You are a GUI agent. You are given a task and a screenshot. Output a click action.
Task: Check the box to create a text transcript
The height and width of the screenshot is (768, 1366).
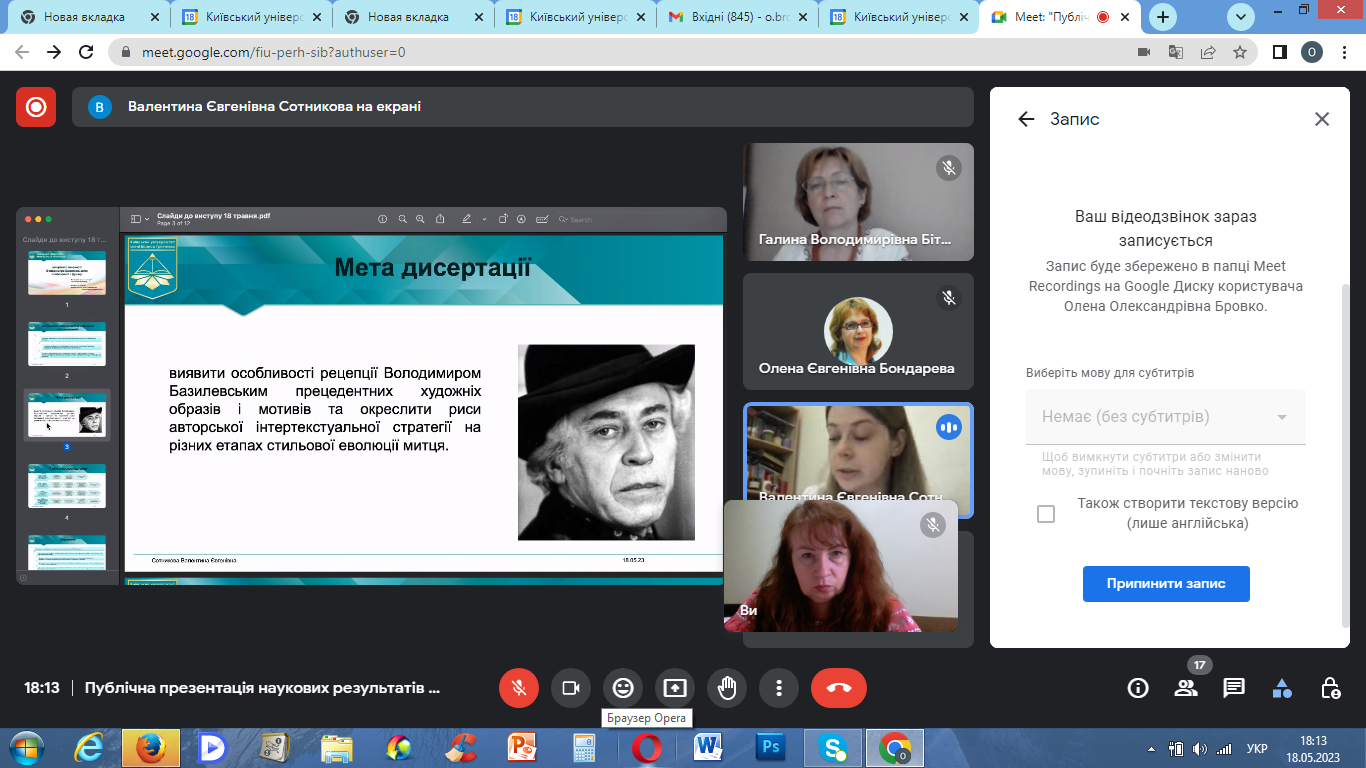coord(1046,514)
